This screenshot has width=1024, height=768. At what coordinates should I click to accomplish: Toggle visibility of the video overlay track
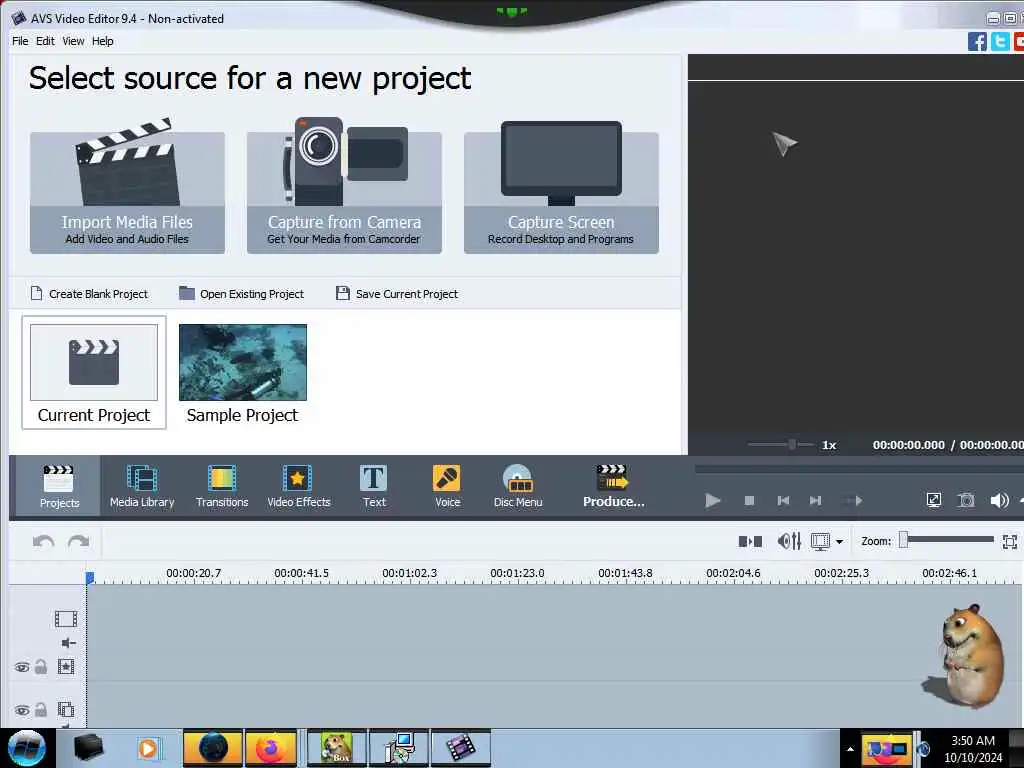pyautogui.click(x=22, y=710)
